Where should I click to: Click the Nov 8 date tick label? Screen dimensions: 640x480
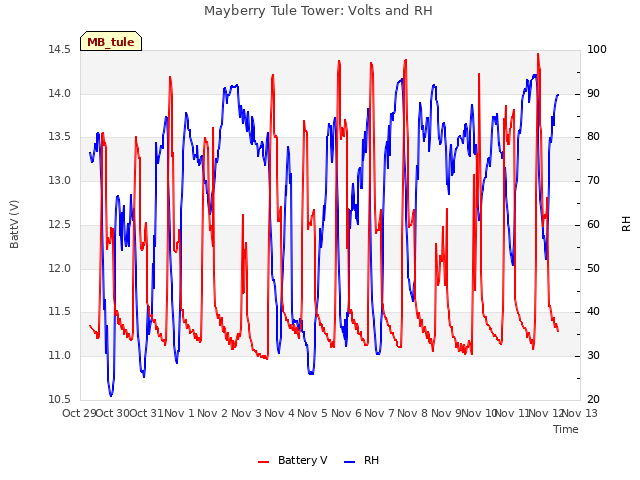pyautogui.click(x=413, y=413)
